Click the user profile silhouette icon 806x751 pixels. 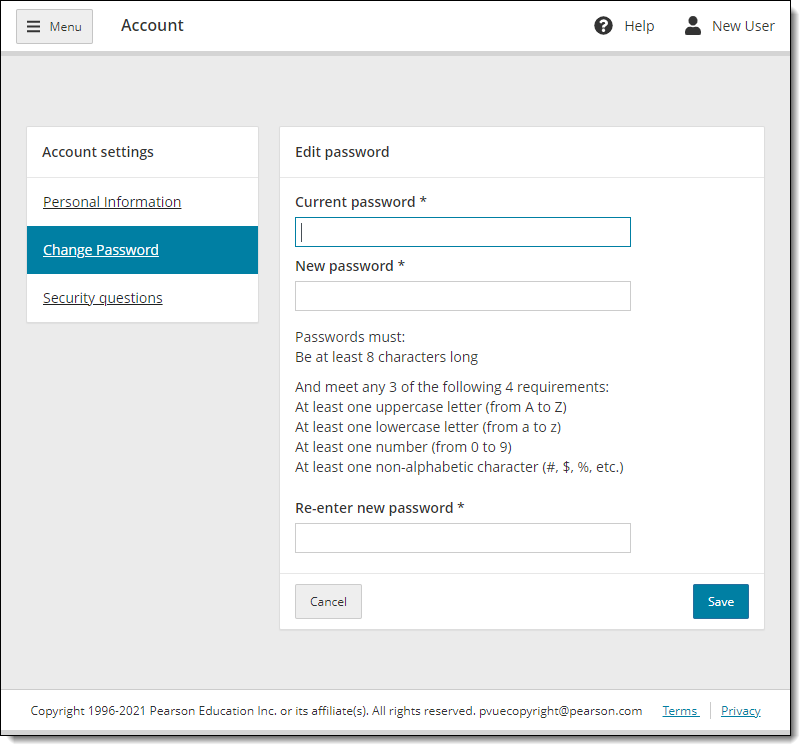click(x=692, y=26)
